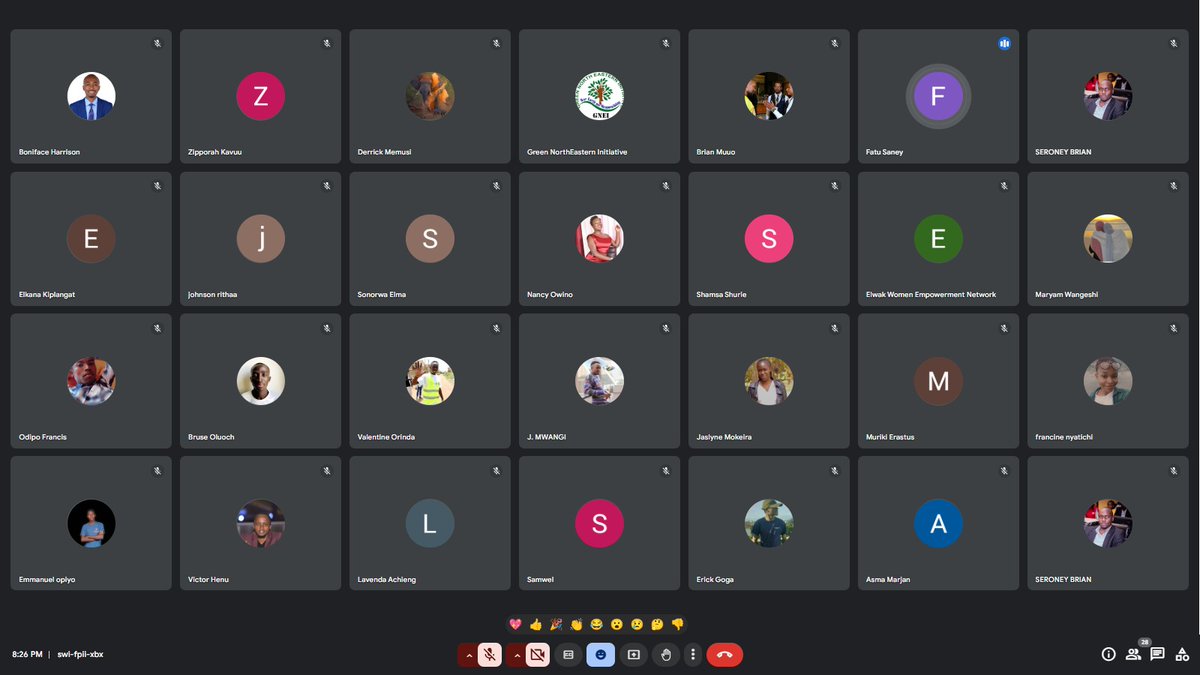Click the M avatar of Muriki Erastus

click(x=938, y=381)
